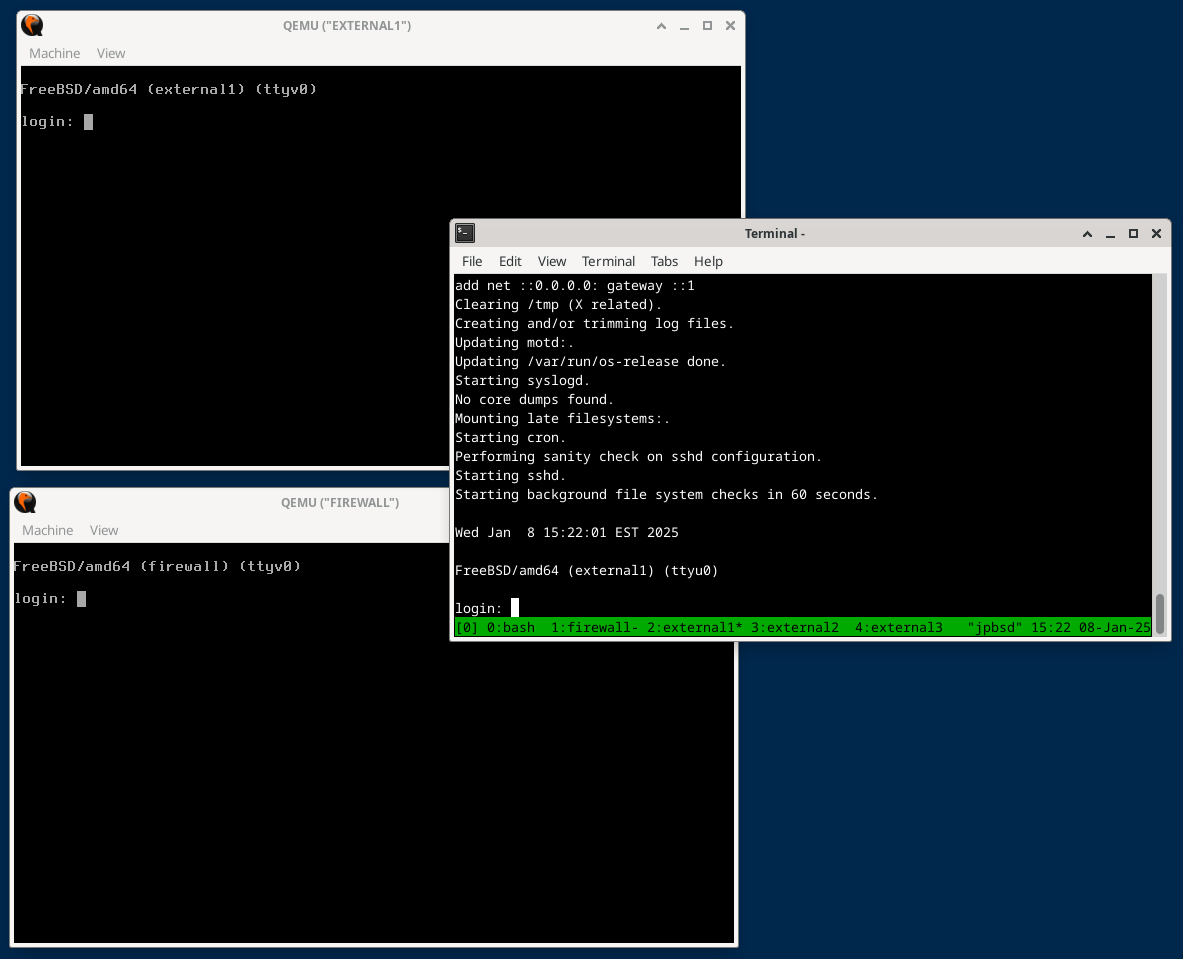1183x959 pixels.
Task: Click the "Mounting late filesystems:." line
Action: 562,419
